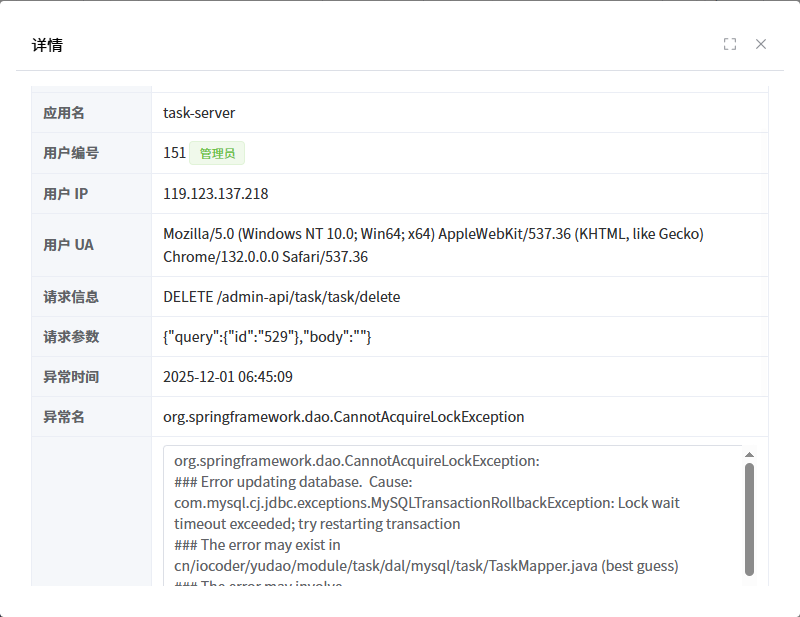
Task: Click the 用户 IP row label
Action: pyautogui.click(x=66, y=194)
